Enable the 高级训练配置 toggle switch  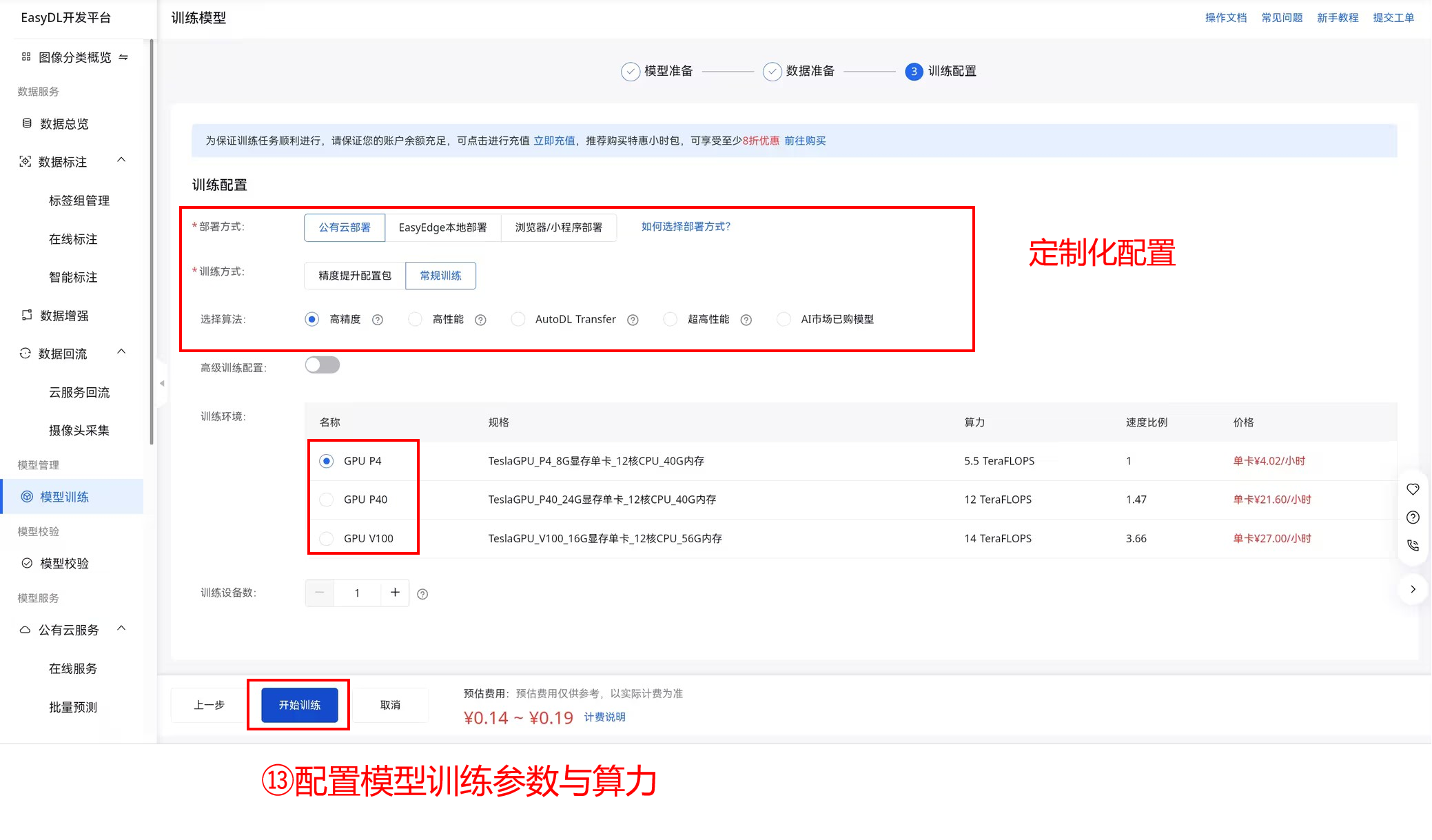tap(323, 365)
